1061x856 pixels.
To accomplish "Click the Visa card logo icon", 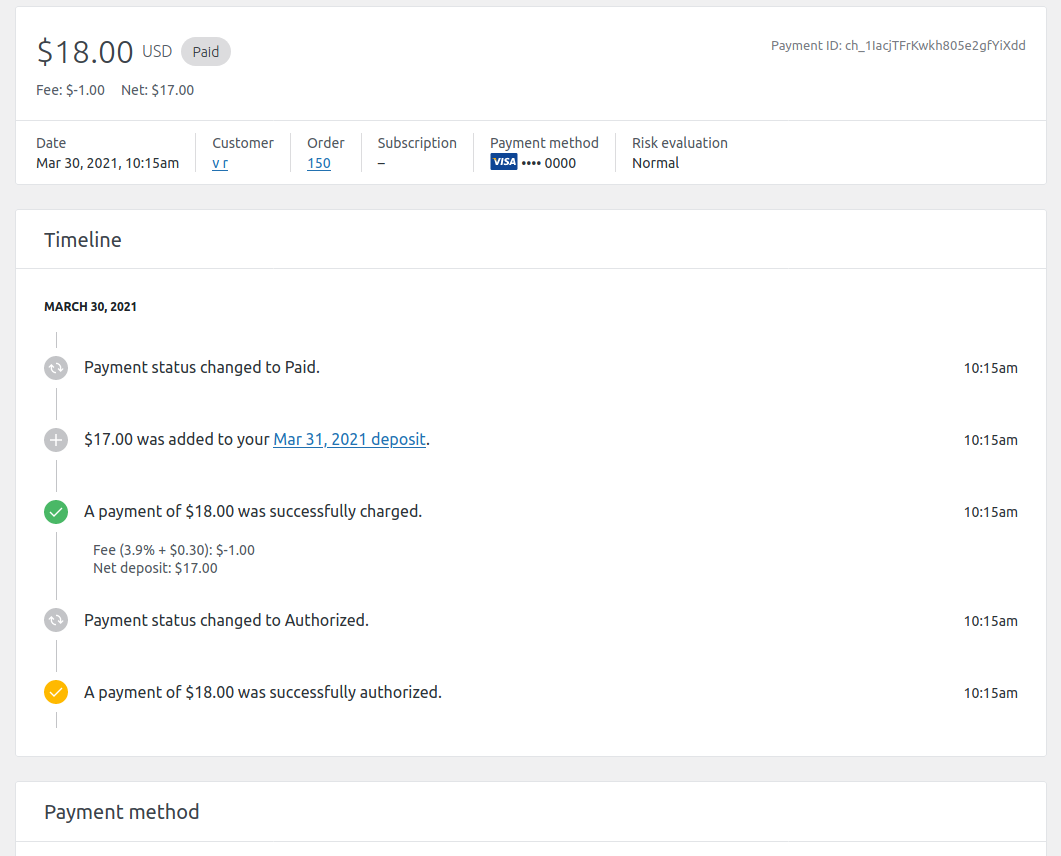I will click(503, 162).
